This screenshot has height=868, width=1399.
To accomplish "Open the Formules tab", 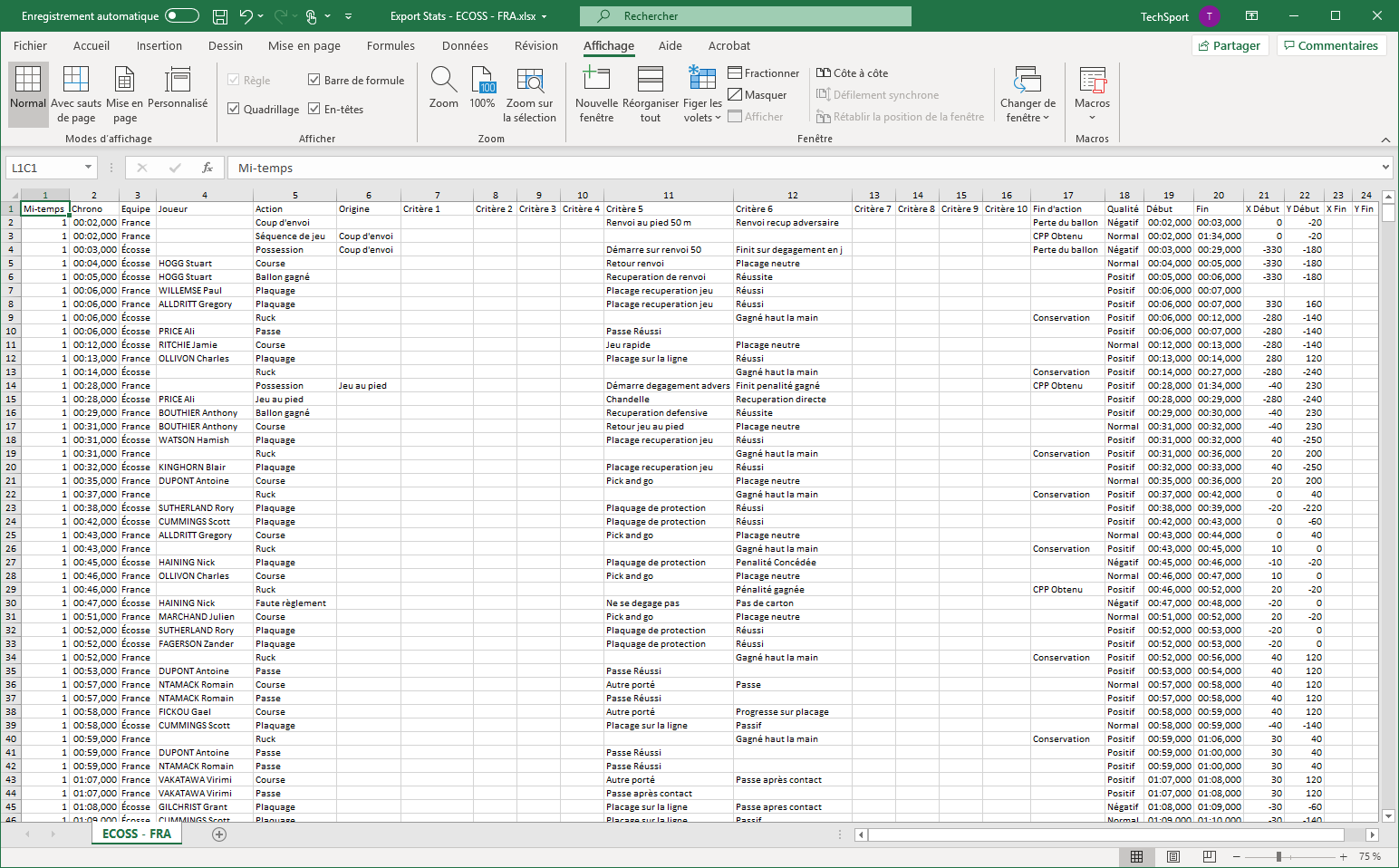I will [391, 45].
